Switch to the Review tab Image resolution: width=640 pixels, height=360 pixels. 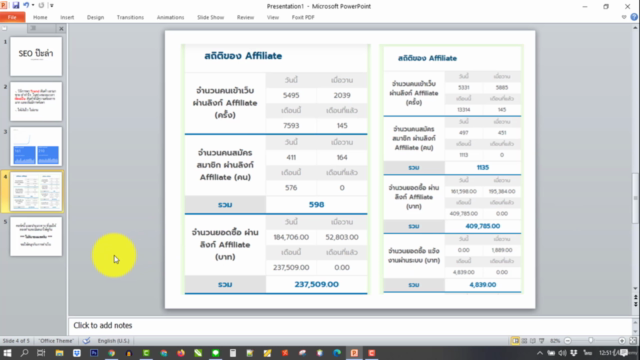coord(245,17)
